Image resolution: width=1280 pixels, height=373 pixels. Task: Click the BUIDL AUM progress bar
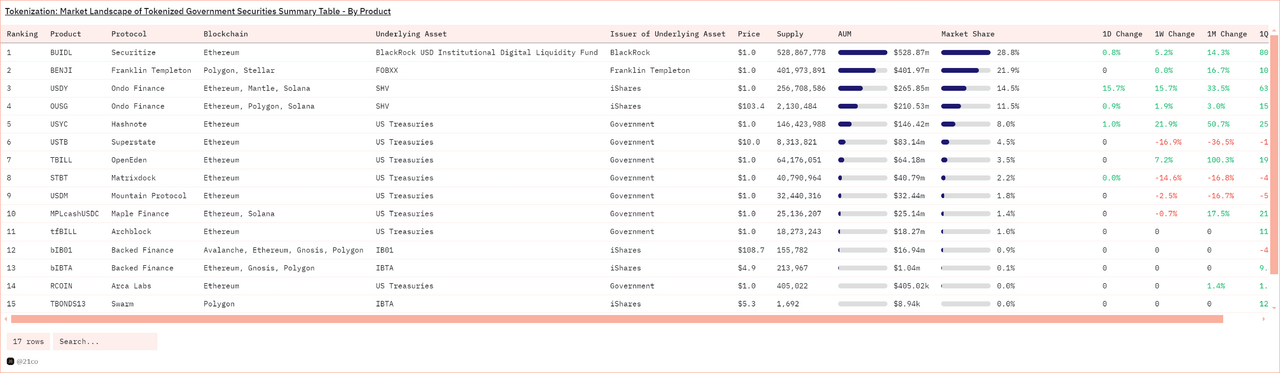coord(862,52)
